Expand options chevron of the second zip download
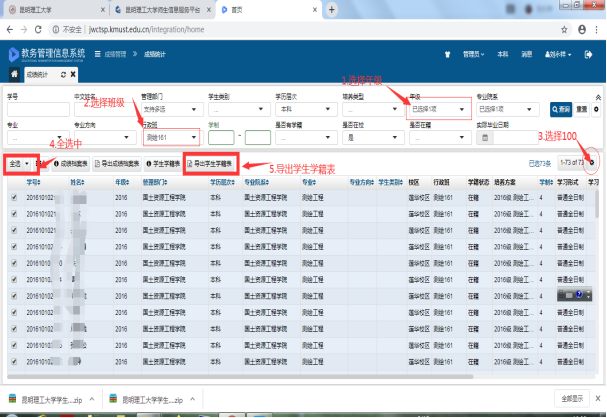The width and height of the screenshot is (607, 418). pyautogui.click(x=192, y=399)
